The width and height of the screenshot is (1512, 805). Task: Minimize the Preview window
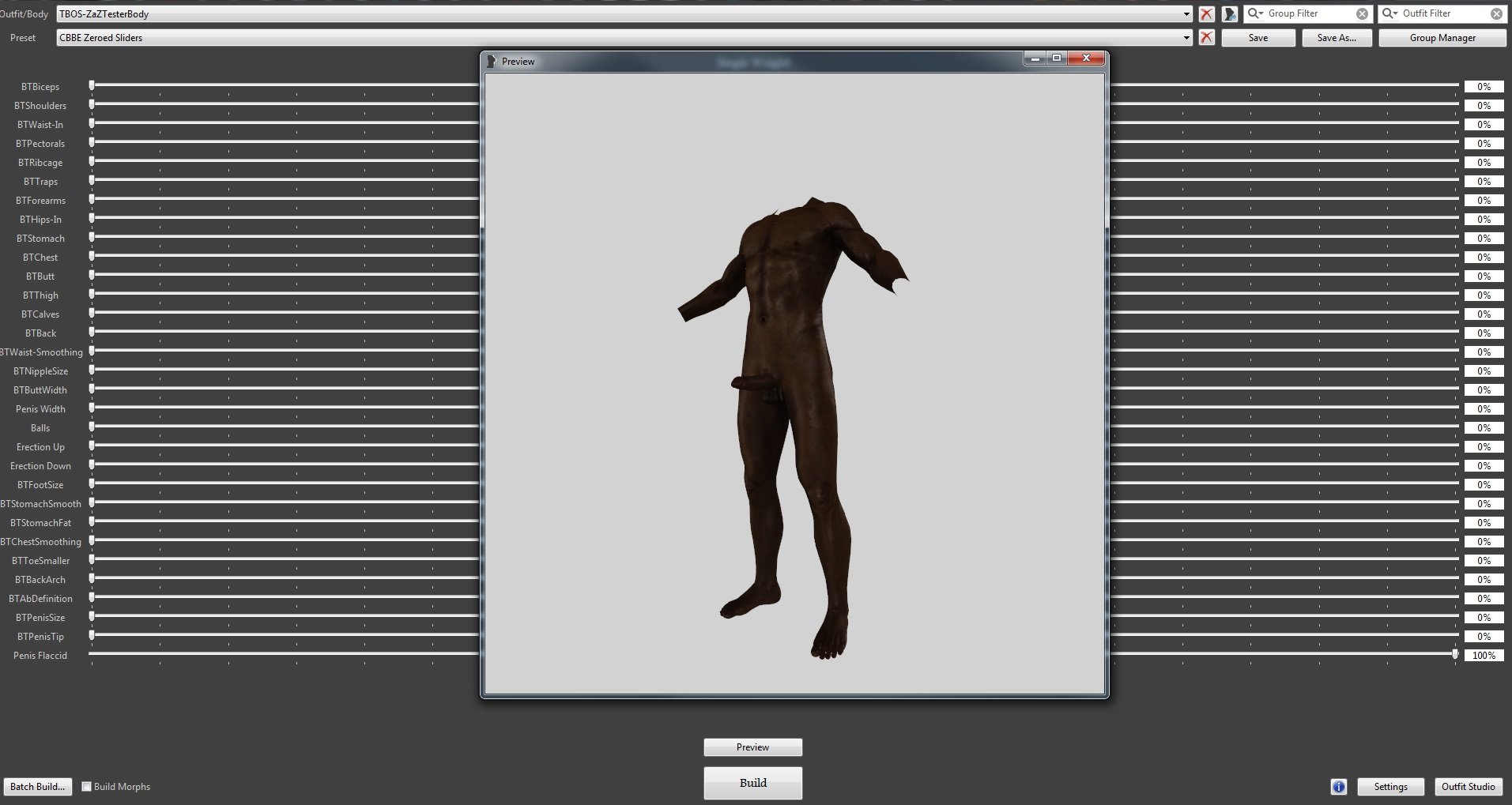1035,58
